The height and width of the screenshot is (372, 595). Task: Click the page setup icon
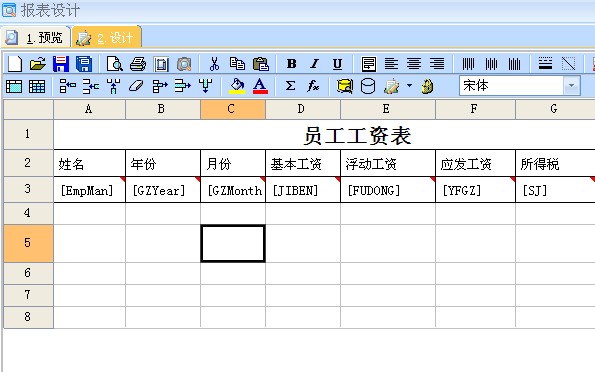click(x=161, y=64)
